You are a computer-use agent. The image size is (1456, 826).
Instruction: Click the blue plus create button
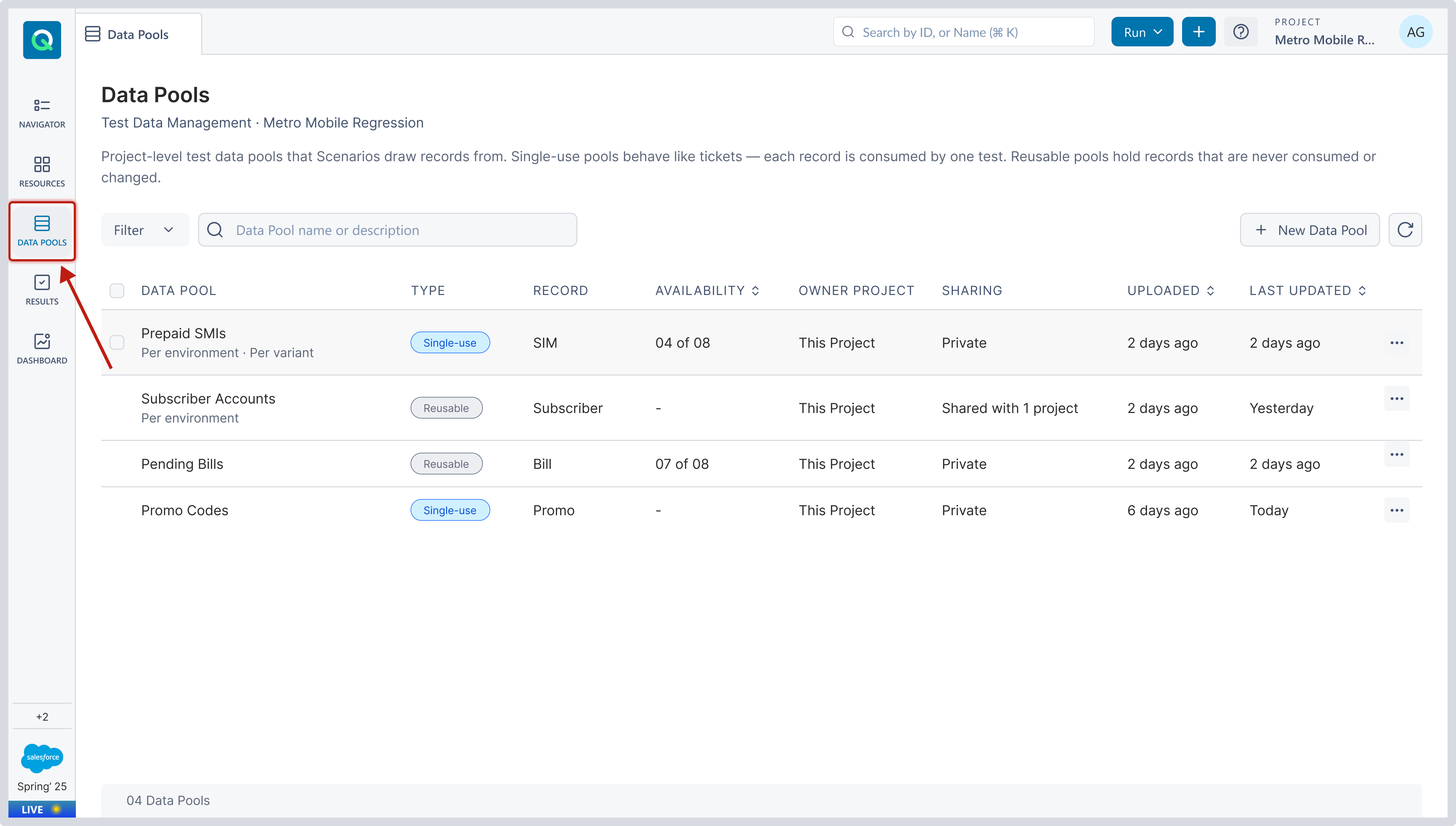point(1198,32)
